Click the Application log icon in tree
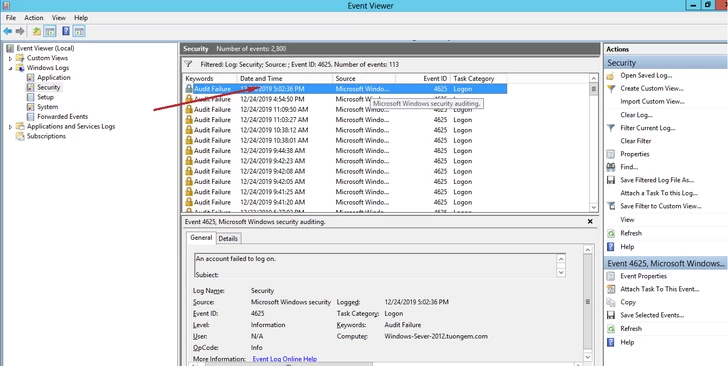 tap(30, 78)
